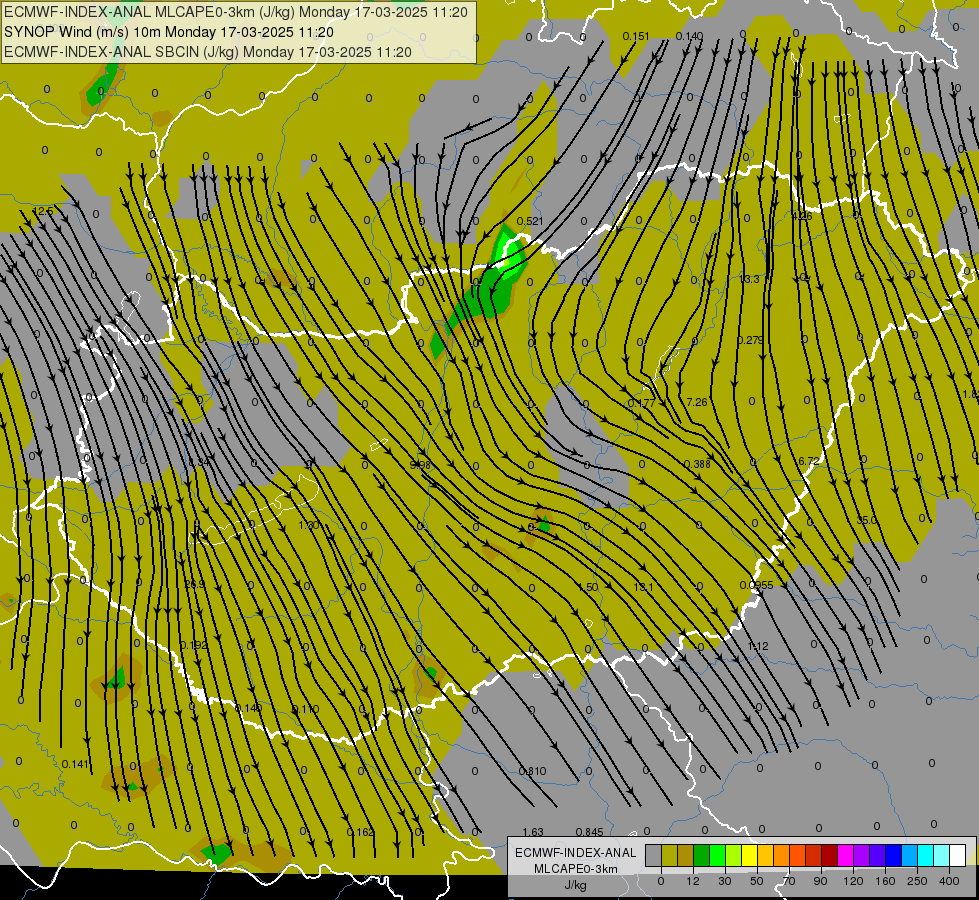
Task: Click the olive-yellow swatch in the legend
Action: click(x=670, y=855)
